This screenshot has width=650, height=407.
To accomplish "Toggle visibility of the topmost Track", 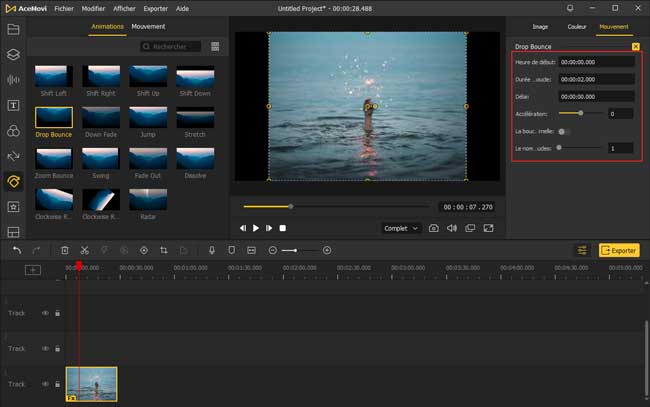I will pos(45,313).
